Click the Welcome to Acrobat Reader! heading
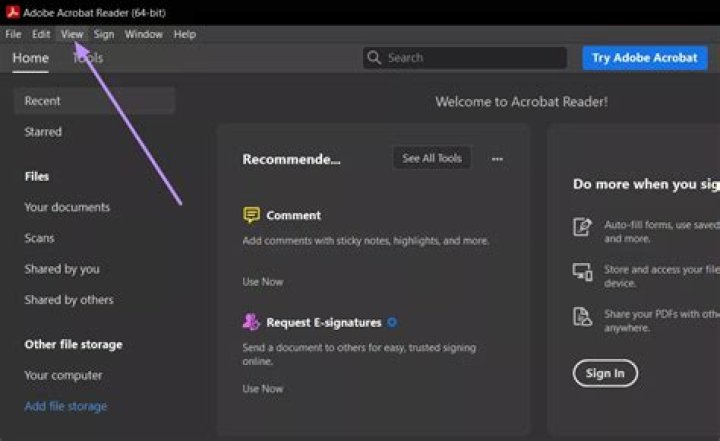This screenshot has width=720, height=441. pos(522,102)
